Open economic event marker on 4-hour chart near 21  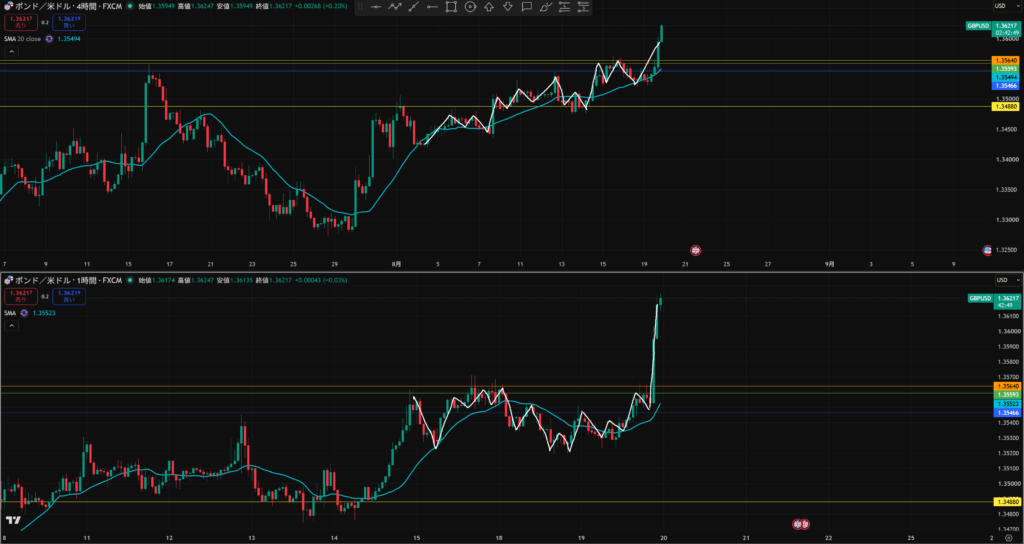click(x=696, y=249)
